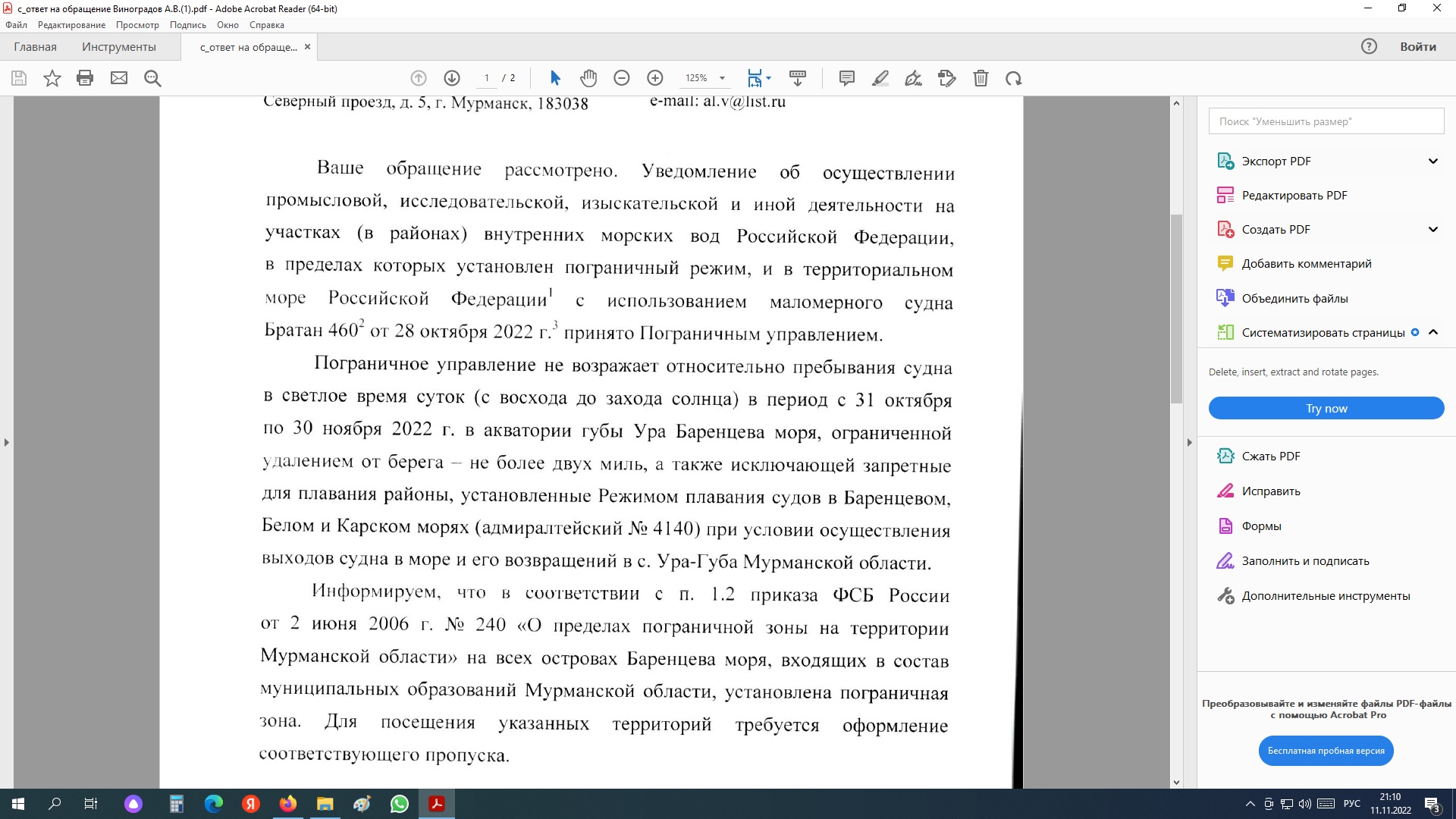Click the delete trash icon
Image resolution: width=1456 pixels, height=819 pixels.
tap(981, 78)
